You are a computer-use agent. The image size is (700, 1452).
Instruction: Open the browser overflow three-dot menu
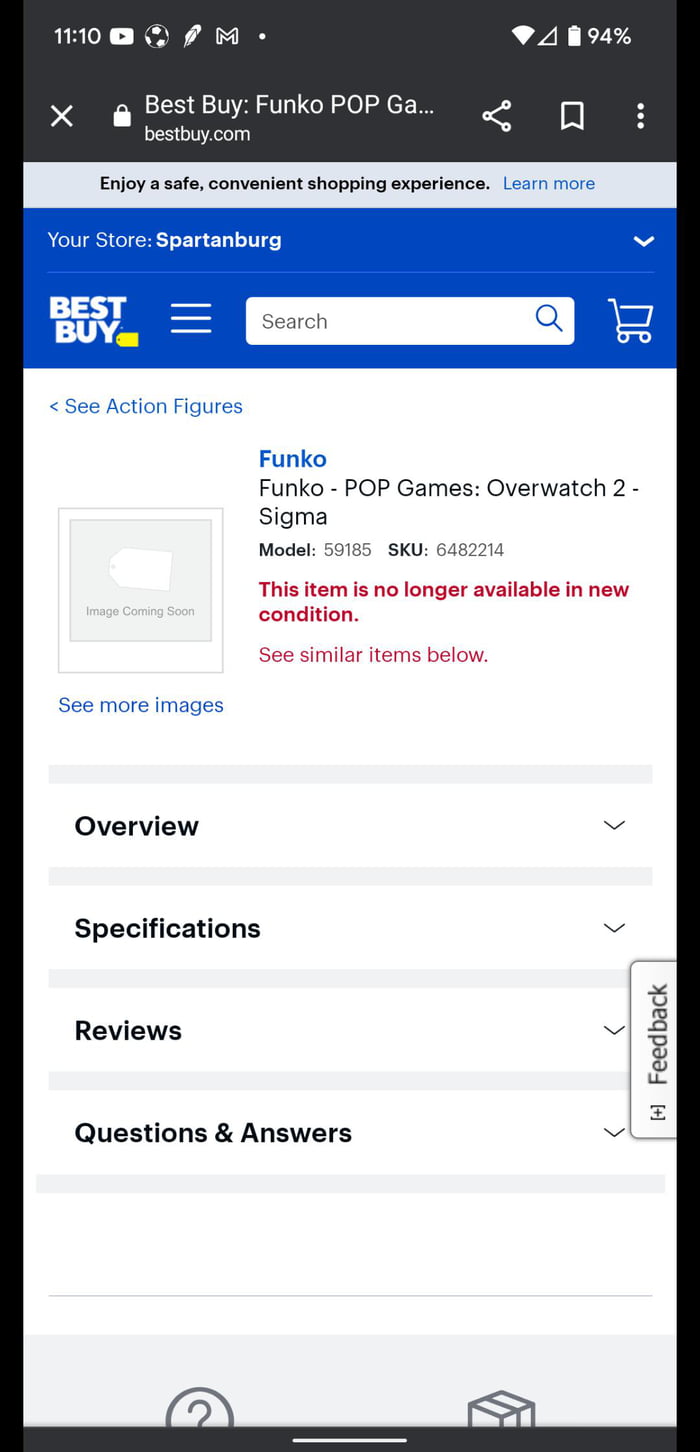(640, 115)
